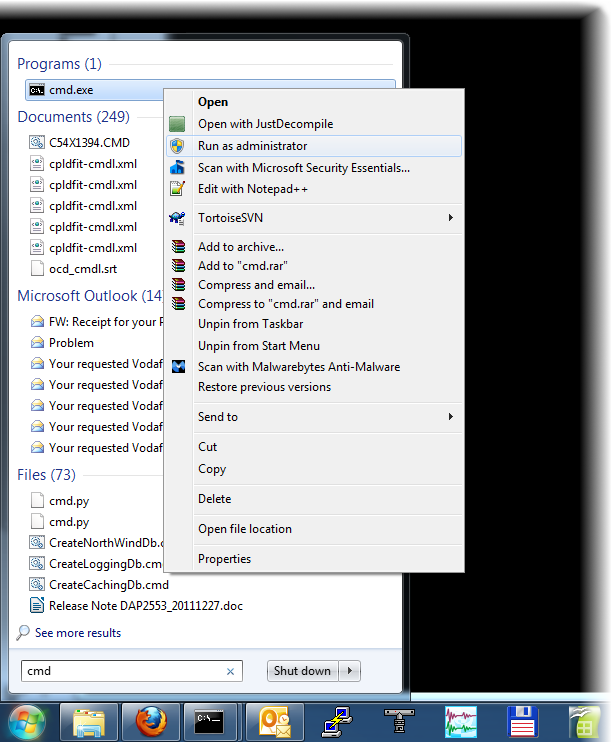Choose Cut in the context menu
The image size is (612, 742).
(314, 447)
